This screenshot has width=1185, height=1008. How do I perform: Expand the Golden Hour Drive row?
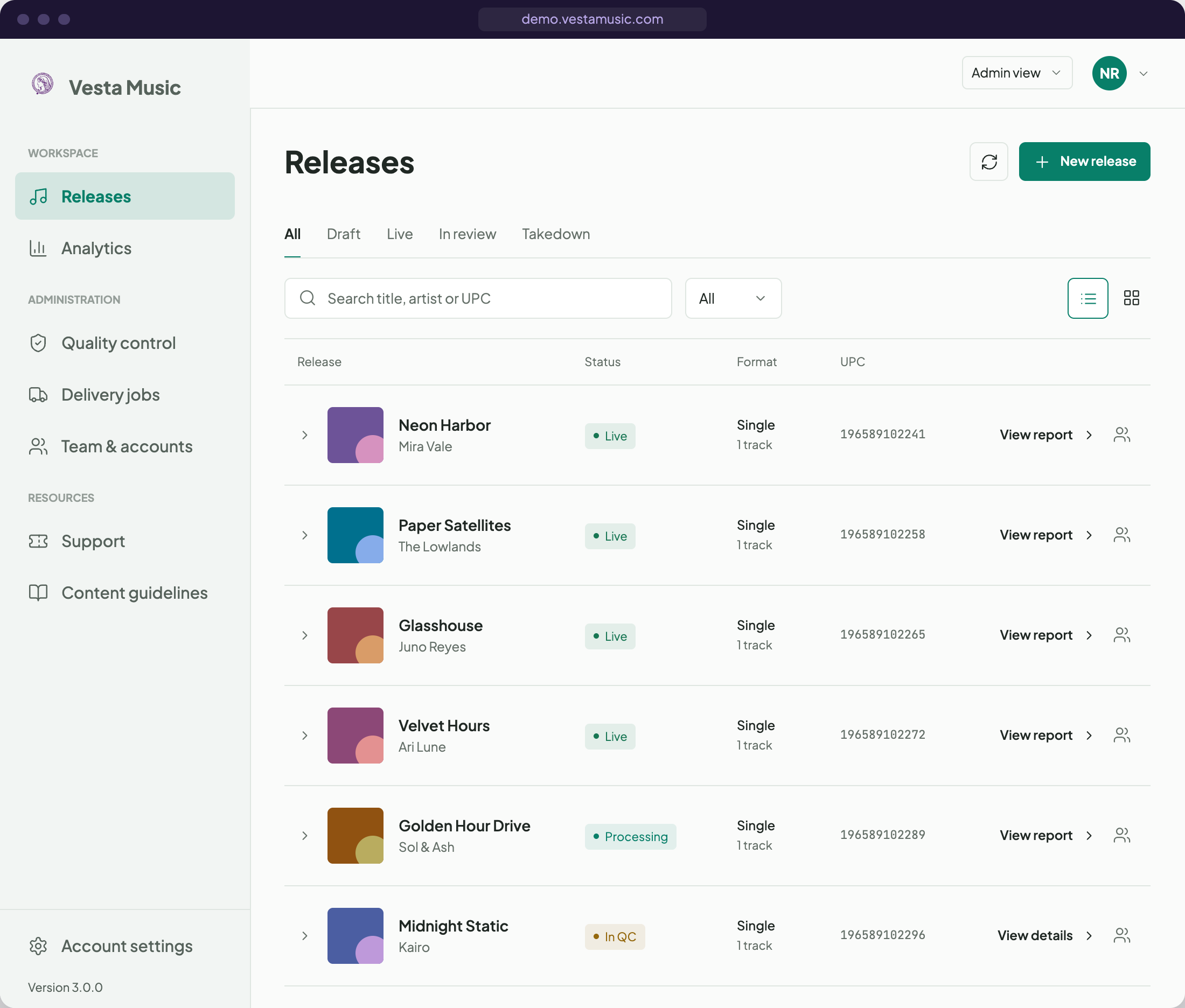click(305, 836)
